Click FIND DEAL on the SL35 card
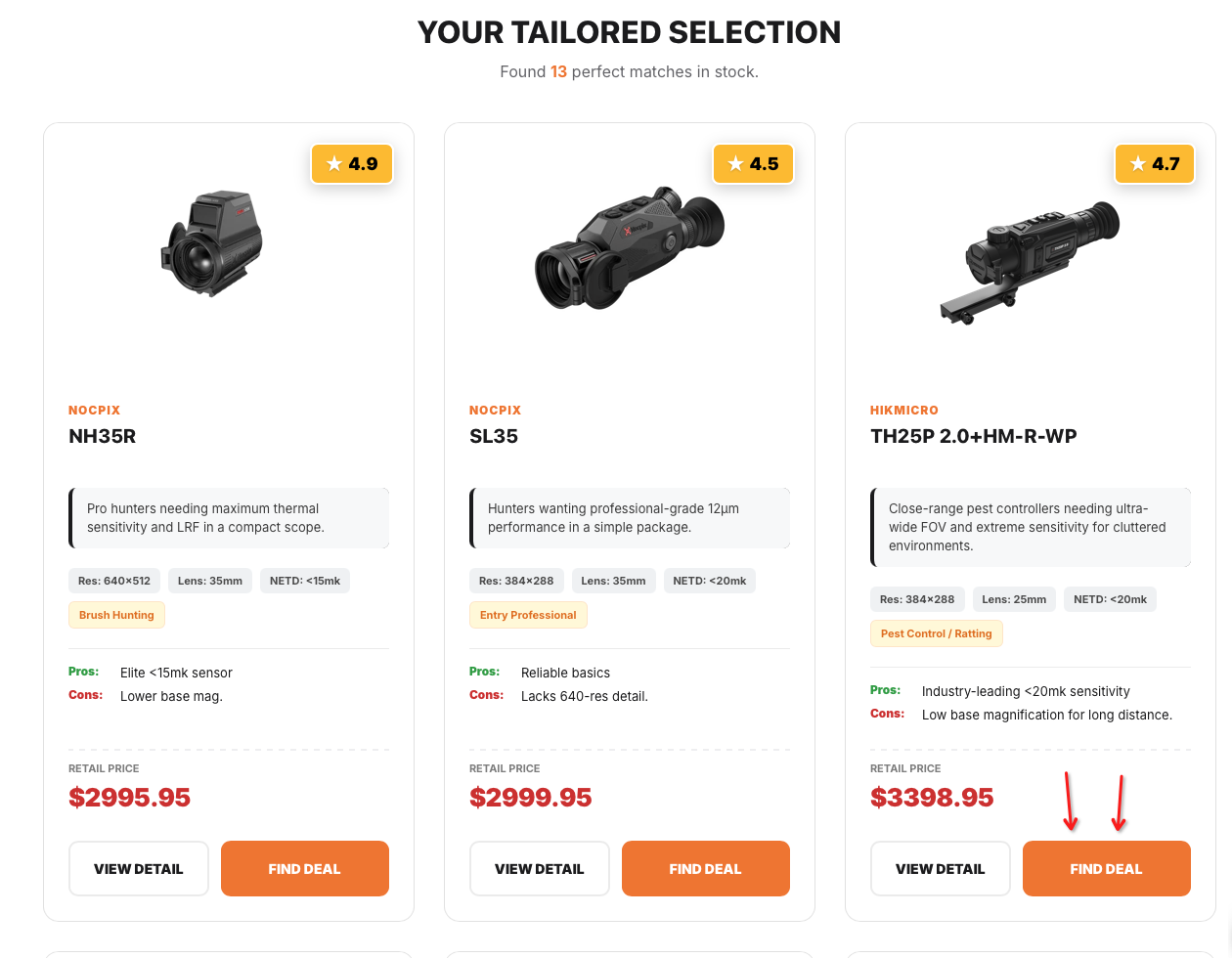The height and width of the screenshot is (958, 1232). (x=705, y=868)
